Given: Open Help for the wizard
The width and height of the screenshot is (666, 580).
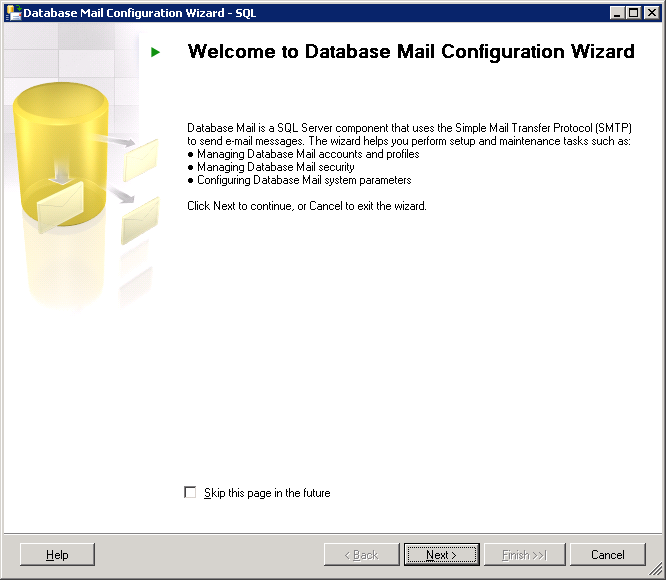Looking at the screenshot, I should [x=57, y=555].
